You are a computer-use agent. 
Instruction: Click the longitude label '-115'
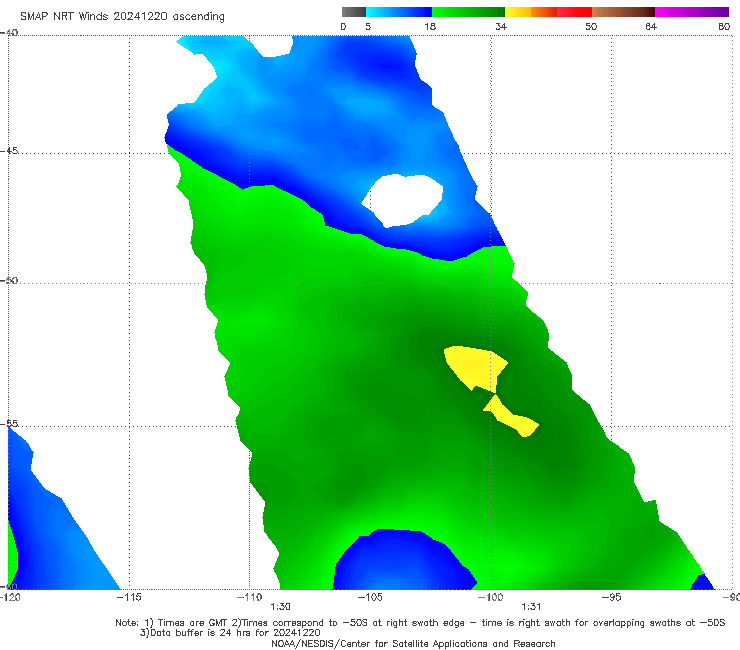[x=129, y=597]
